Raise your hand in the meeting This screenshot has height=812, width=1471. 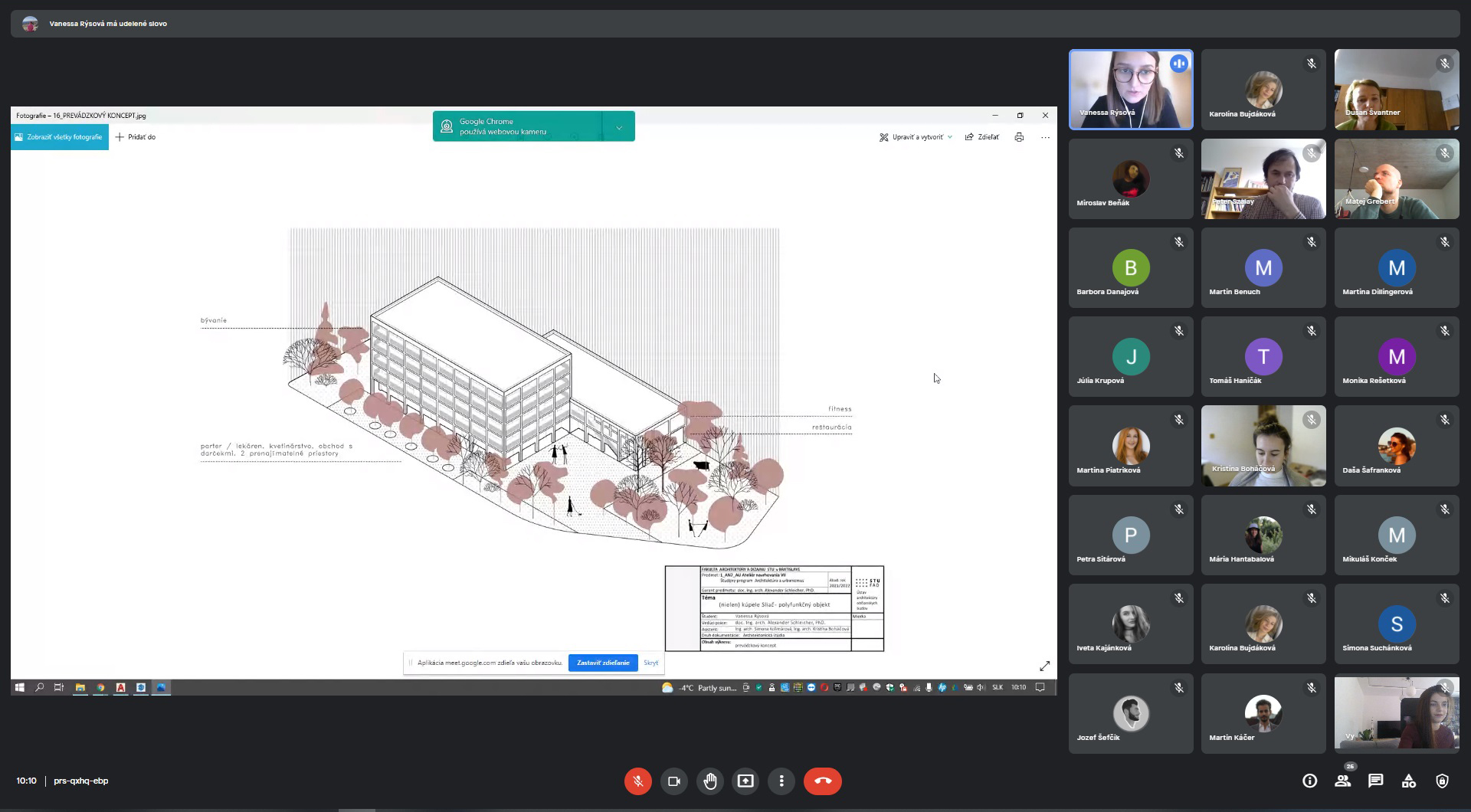coord(709,781)
